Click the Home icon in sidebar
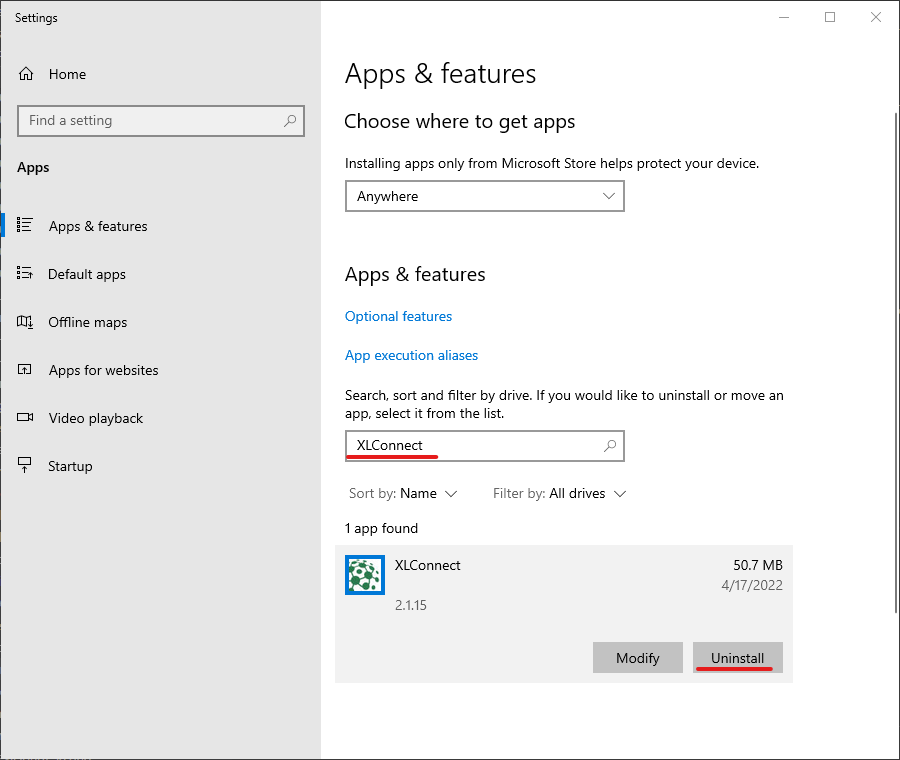The width and height of the screenshot is (900, 760). [26, 74]
